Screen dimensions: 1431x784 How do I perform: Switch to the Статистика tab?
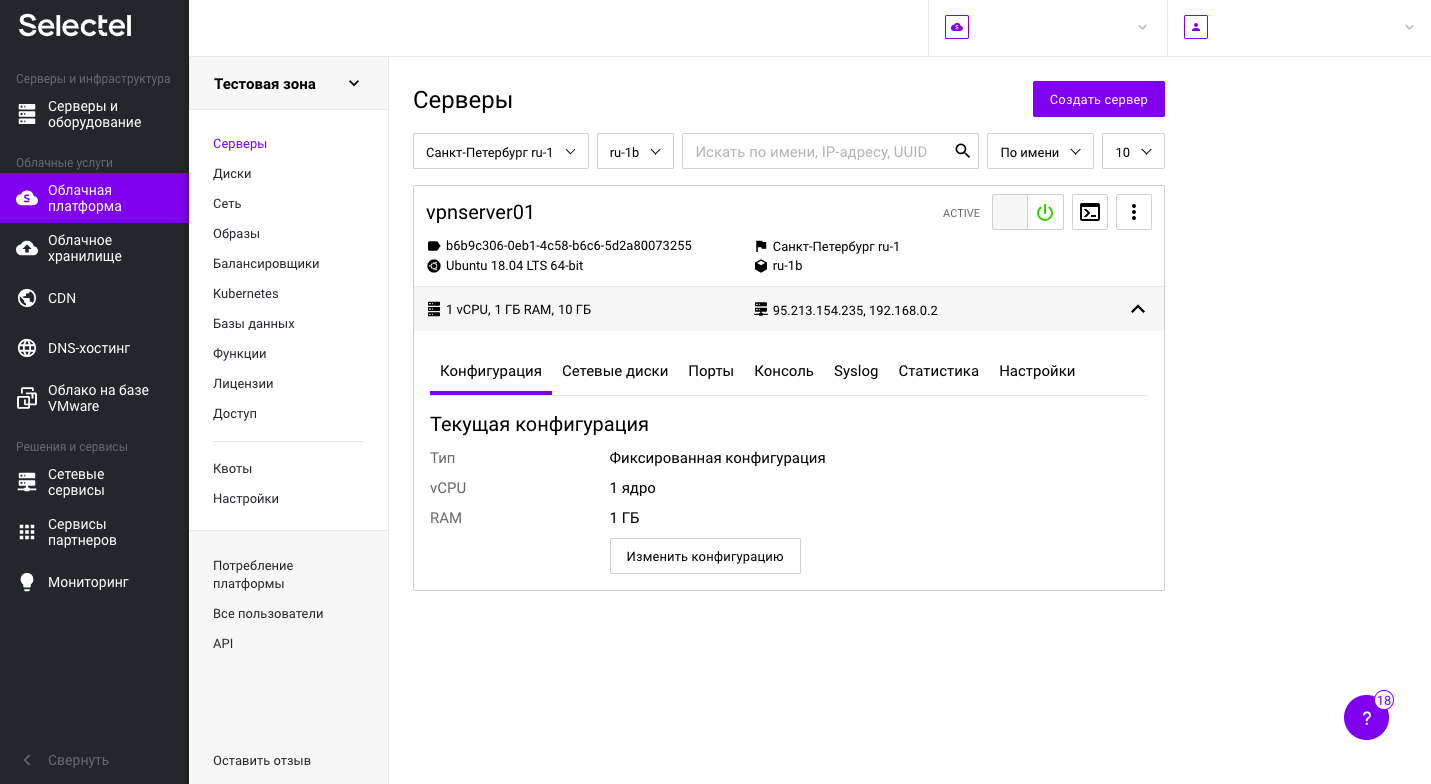[x=938, y=370]
